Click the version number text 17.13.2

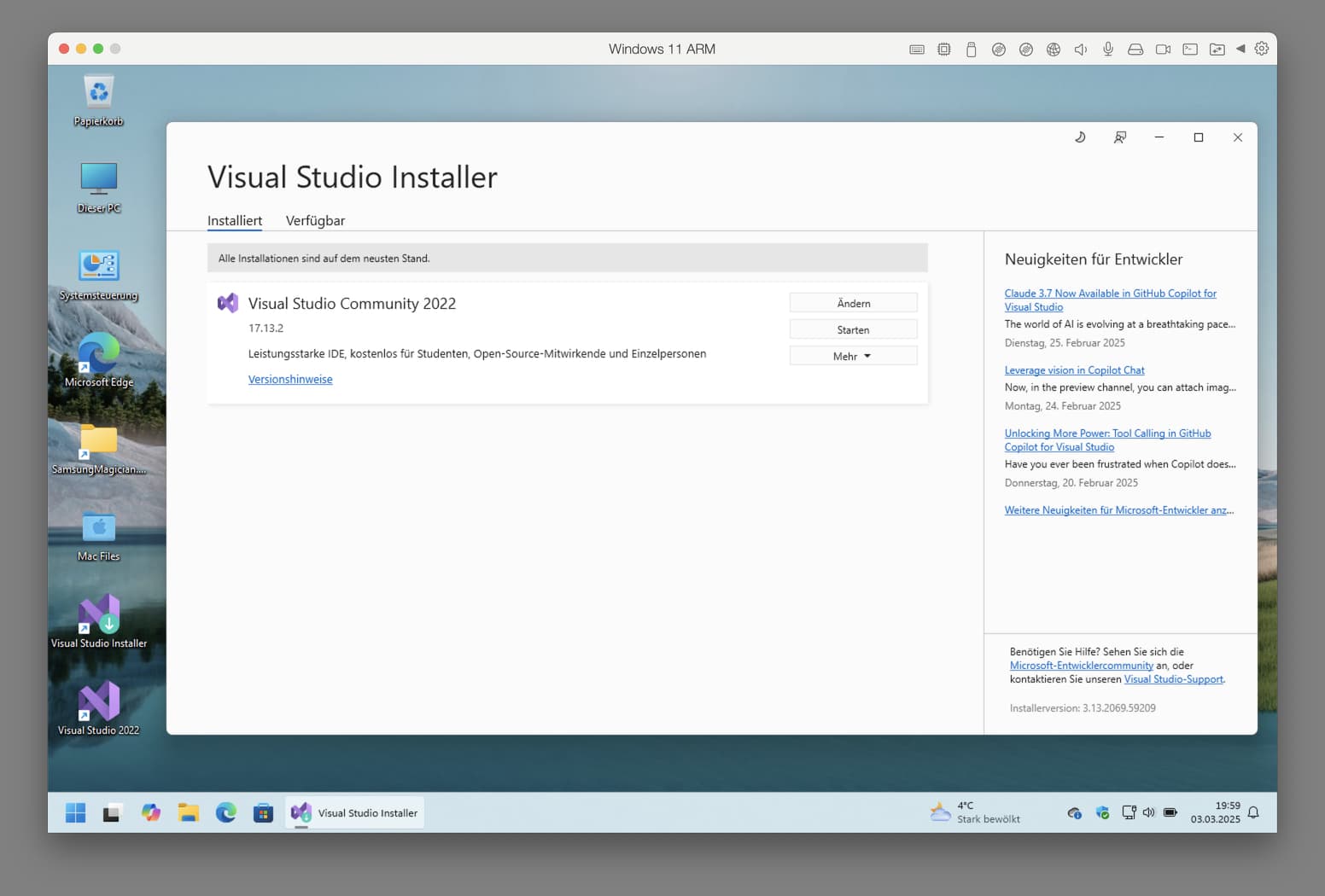click(266, 329)
